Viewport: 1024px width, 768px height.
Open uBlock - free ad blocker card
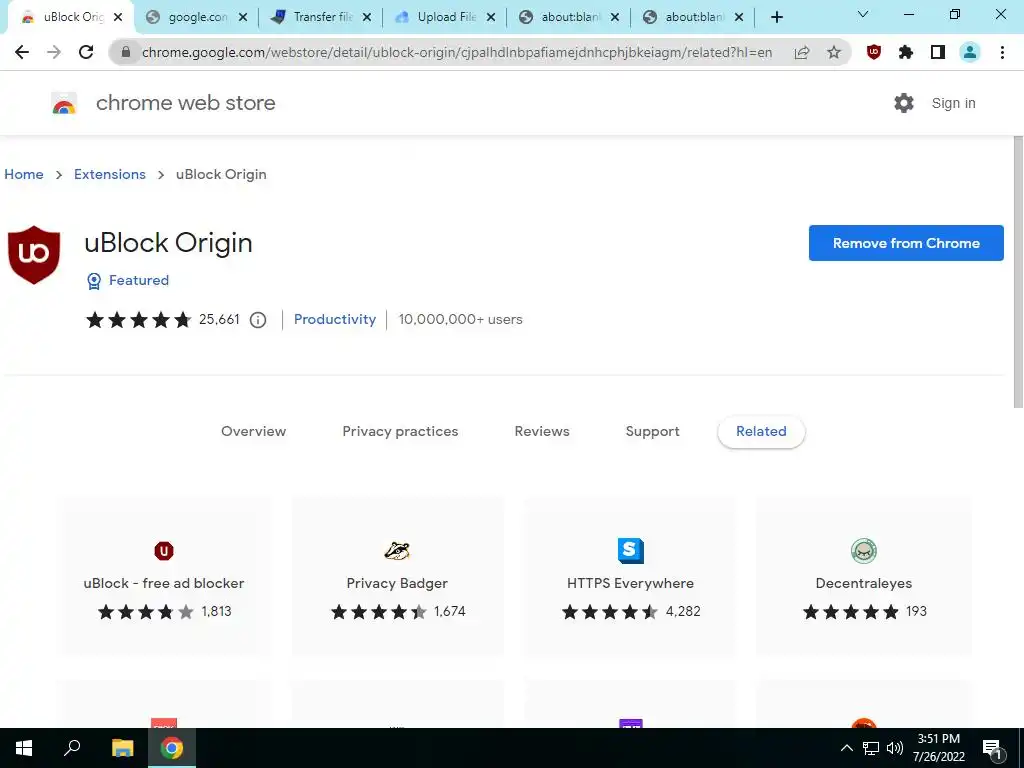click(164, 576)
